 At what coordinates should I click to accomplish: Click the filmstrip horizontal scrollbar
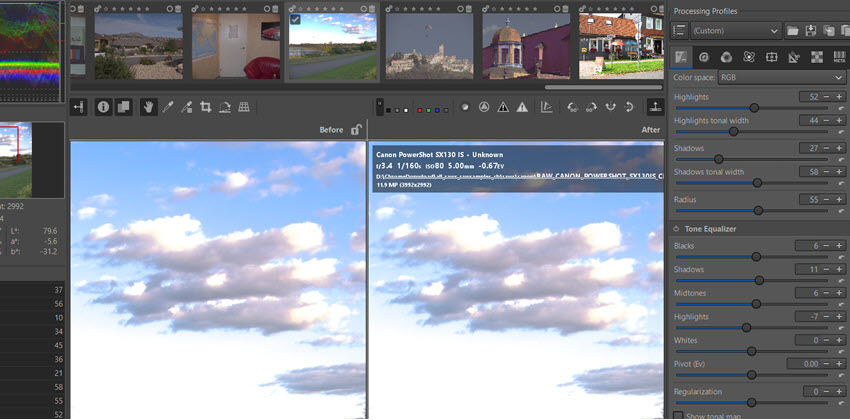coord(603,87)
